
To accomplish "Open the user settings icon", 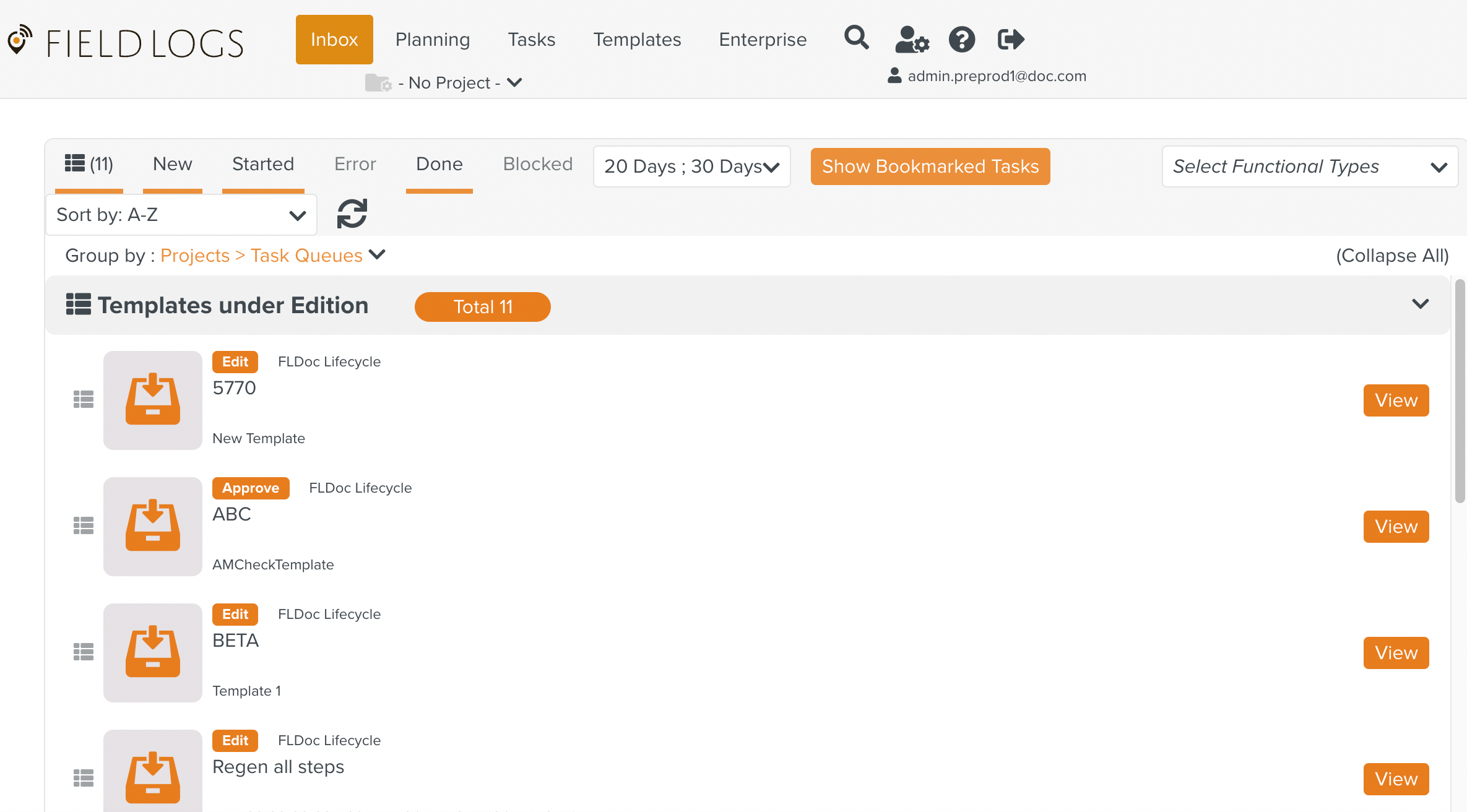I will click(911, 40).
